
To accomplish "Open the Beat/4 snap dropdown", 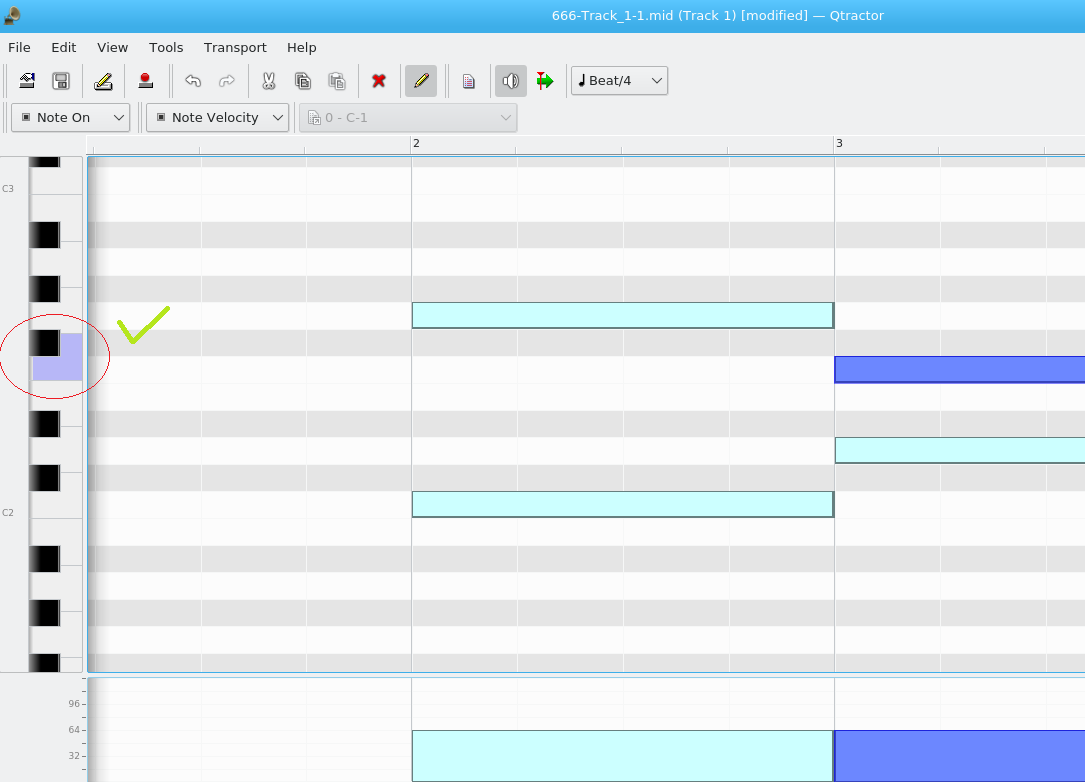I will click(619, 81).
